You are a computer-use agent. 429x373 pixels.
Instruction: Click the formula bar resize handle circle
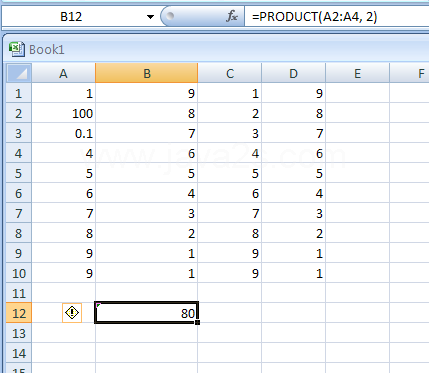170,16
